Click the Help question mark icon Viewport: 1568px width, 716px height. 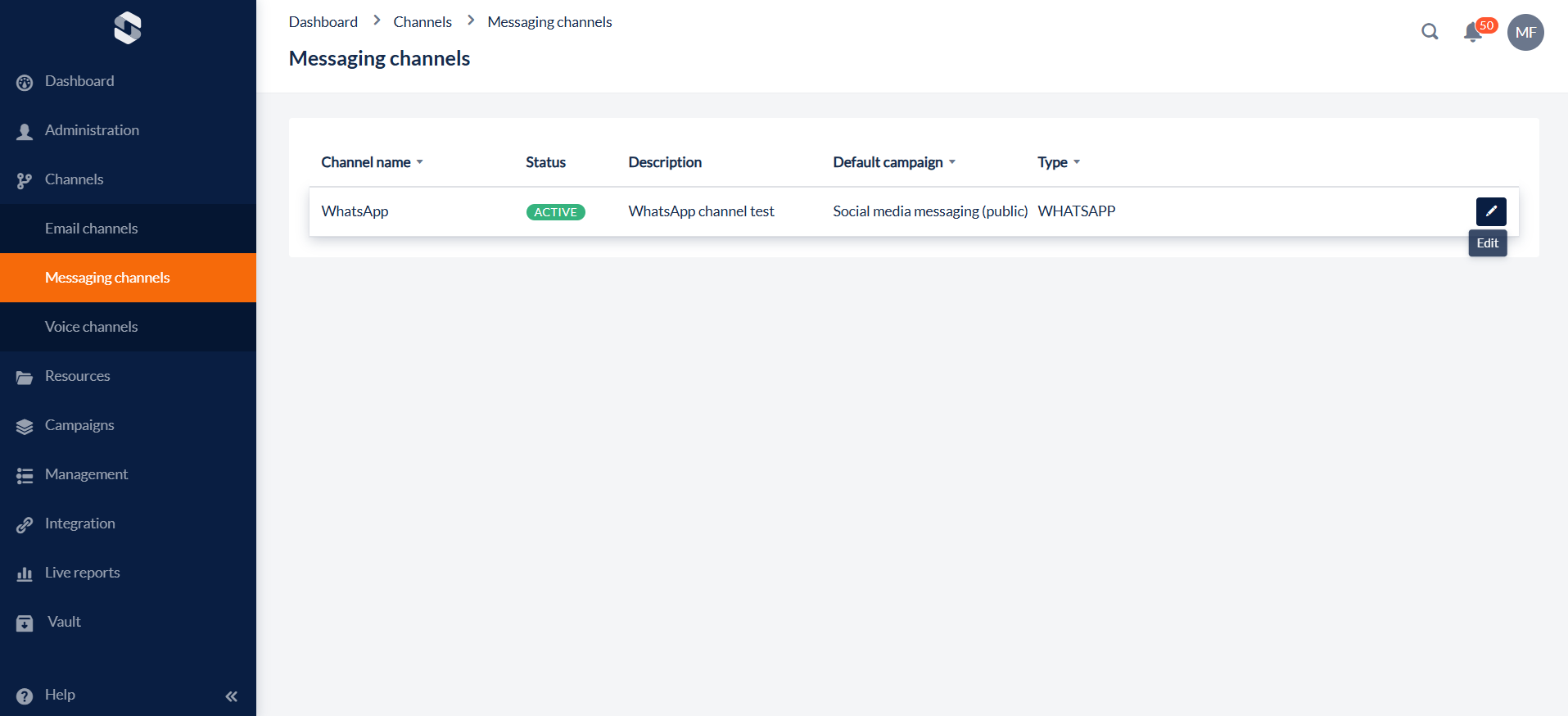point(25,696)
